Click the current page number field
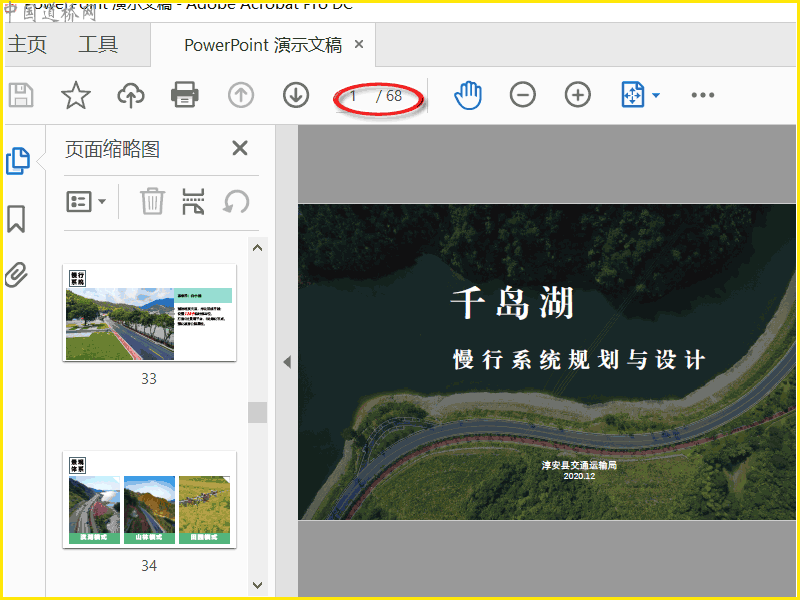800x600 pixels. click(x=354, y=96)
